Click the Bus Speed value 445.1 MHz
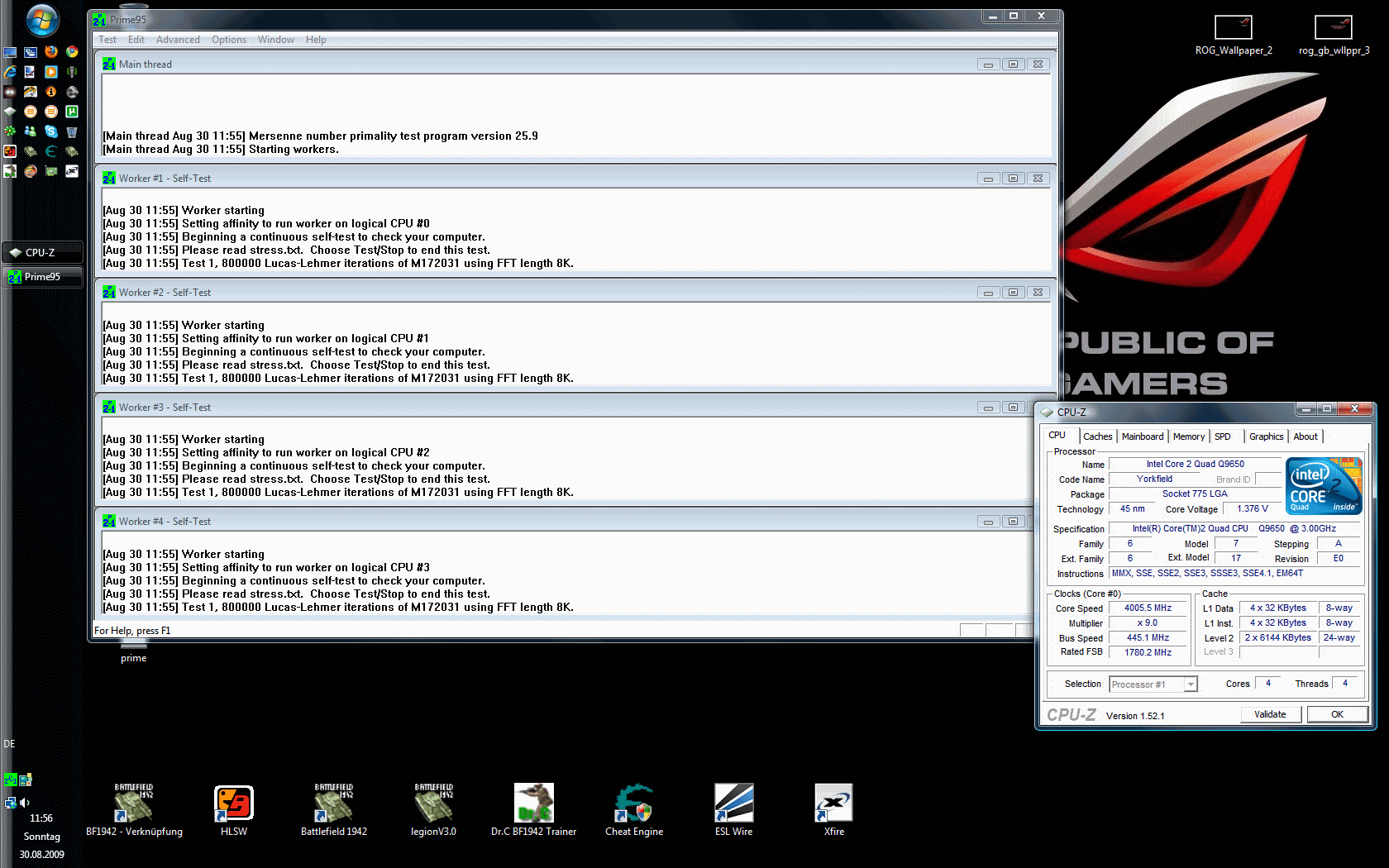 (1148, 638)
